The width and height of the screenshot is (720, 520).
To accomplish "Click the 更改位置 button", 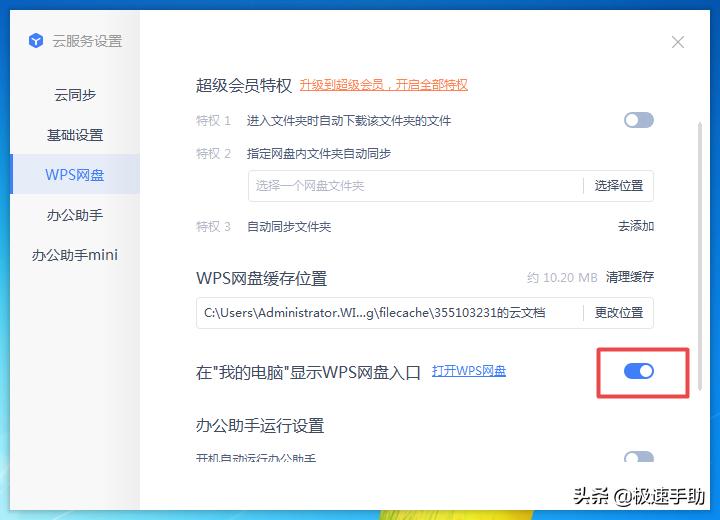I will pos(619,313).
